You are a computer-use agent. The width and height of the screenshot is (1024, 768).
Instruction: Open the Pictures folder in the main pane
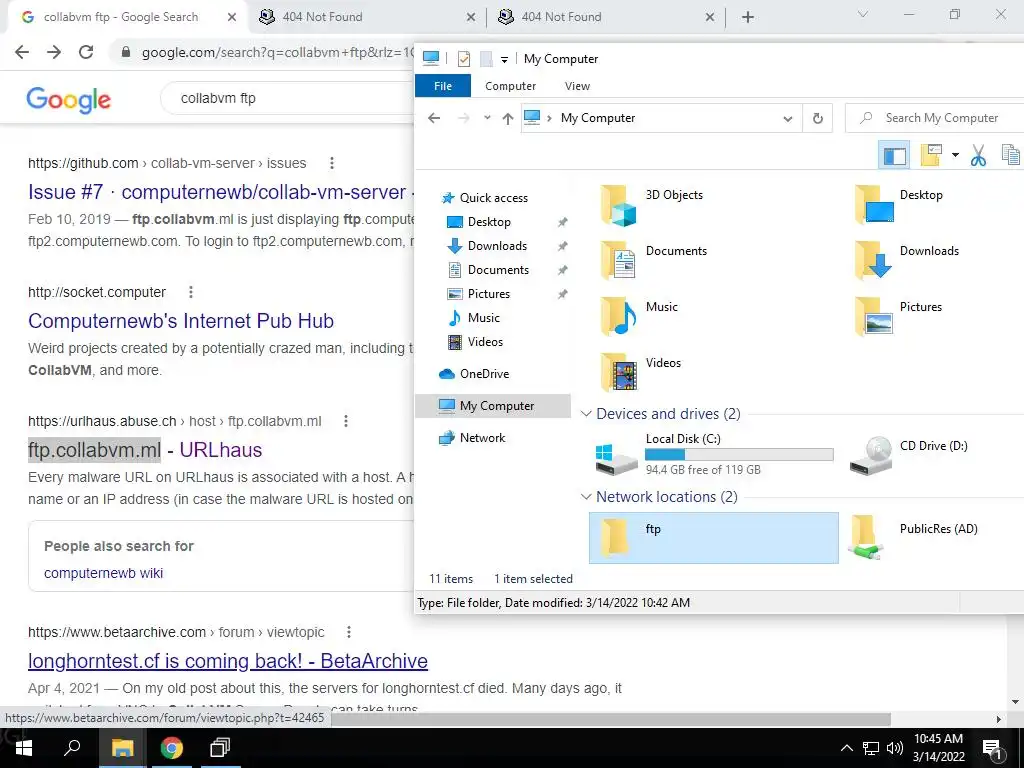click(874, 317)
